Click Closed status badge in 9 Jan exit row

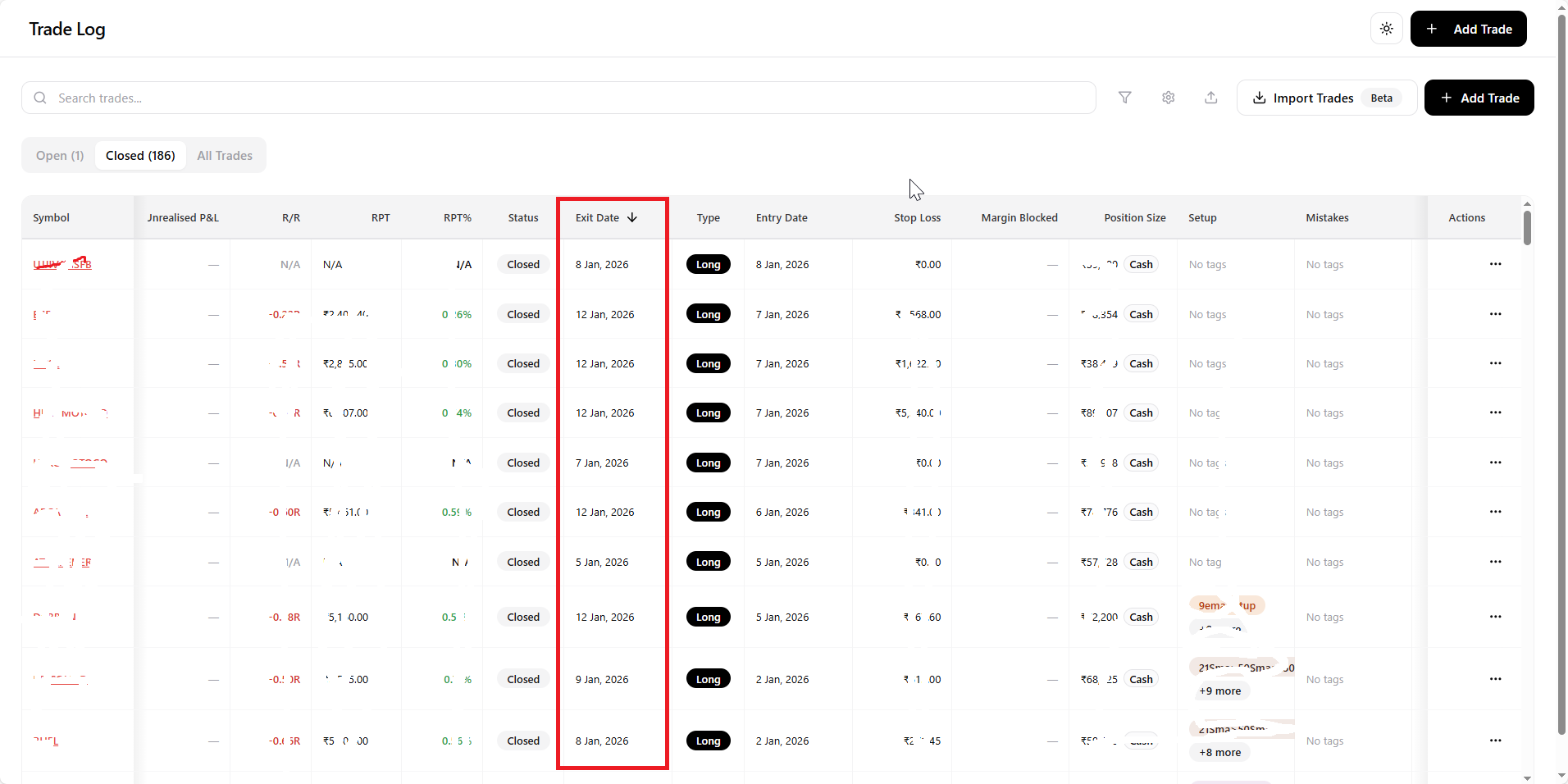tap(523, 679)
